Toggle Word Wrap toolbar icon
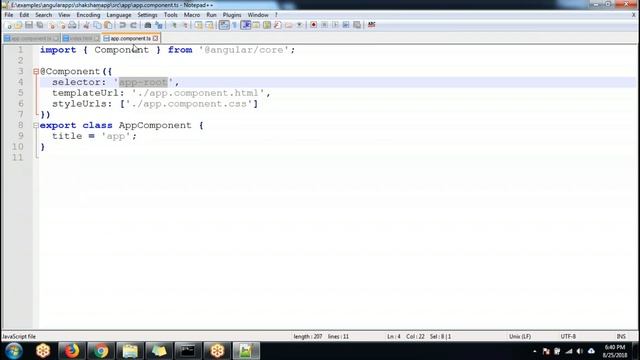 [x=224, y=25]
